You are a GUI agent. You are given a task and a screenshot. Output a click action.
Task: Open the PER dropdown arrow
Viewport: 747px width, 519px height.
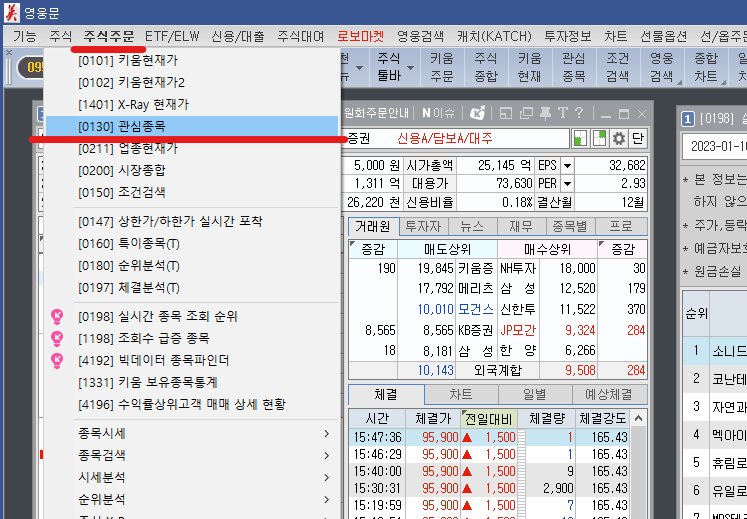[567, 184]
